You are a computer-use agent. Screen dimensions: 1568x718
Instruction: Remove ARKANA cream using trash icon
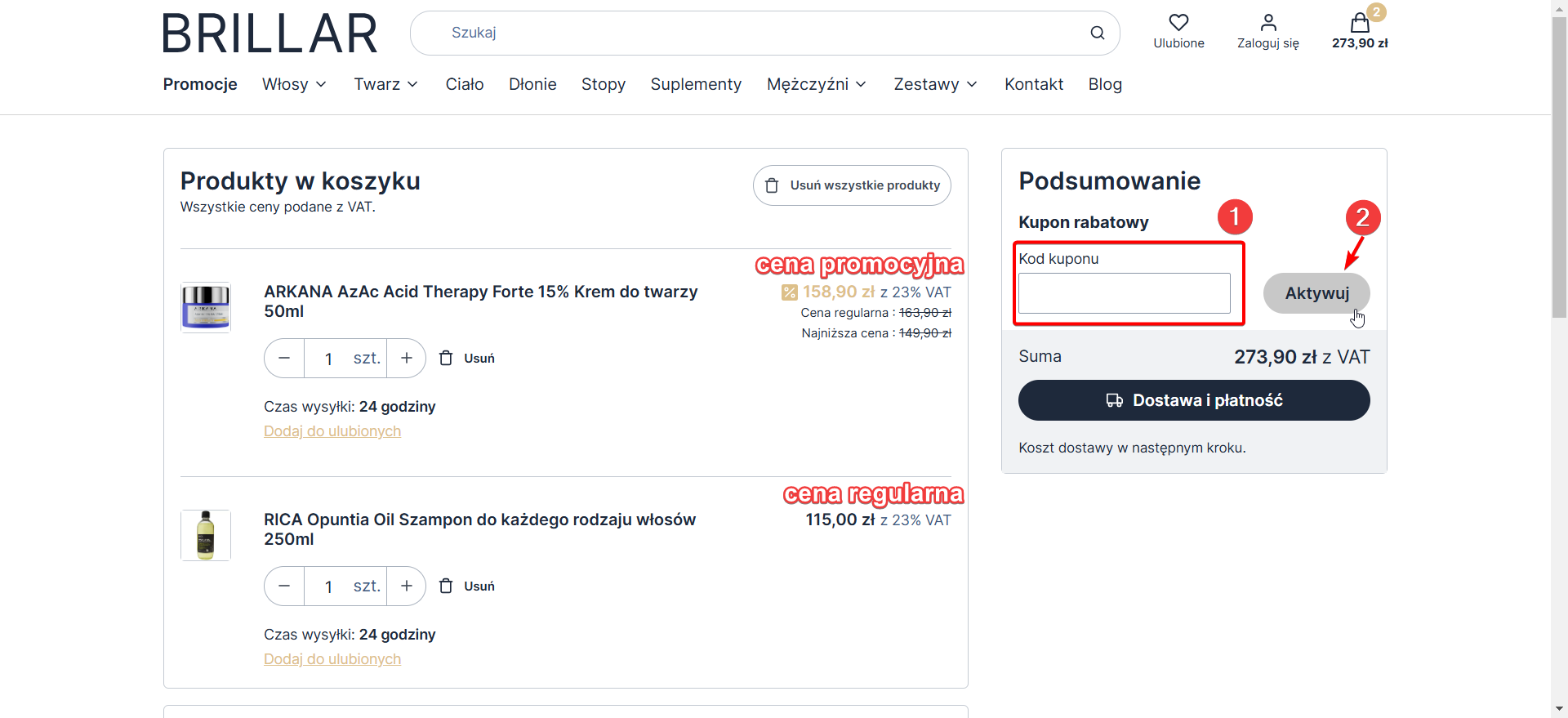tap(446, 359)
